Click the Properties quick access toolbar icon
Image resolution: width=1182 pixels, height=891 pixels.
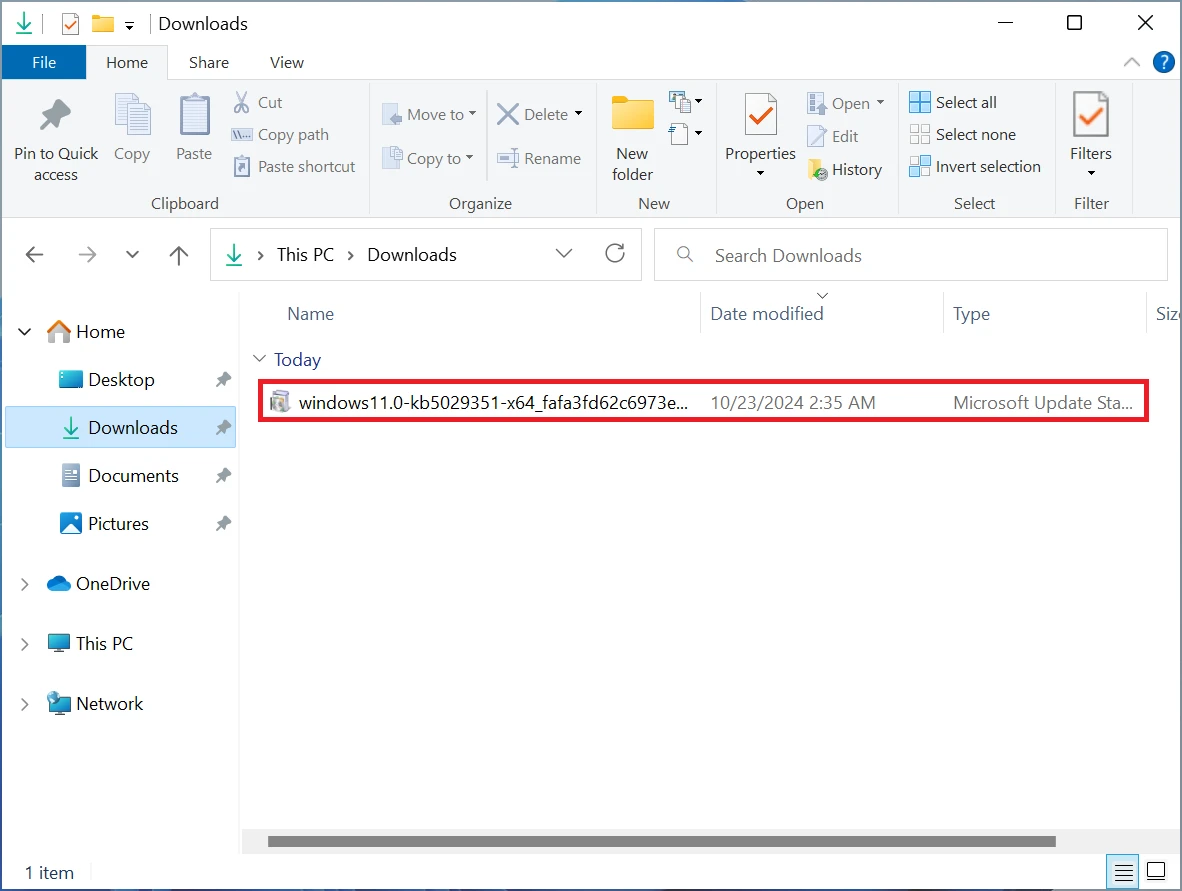pos(70,24)
